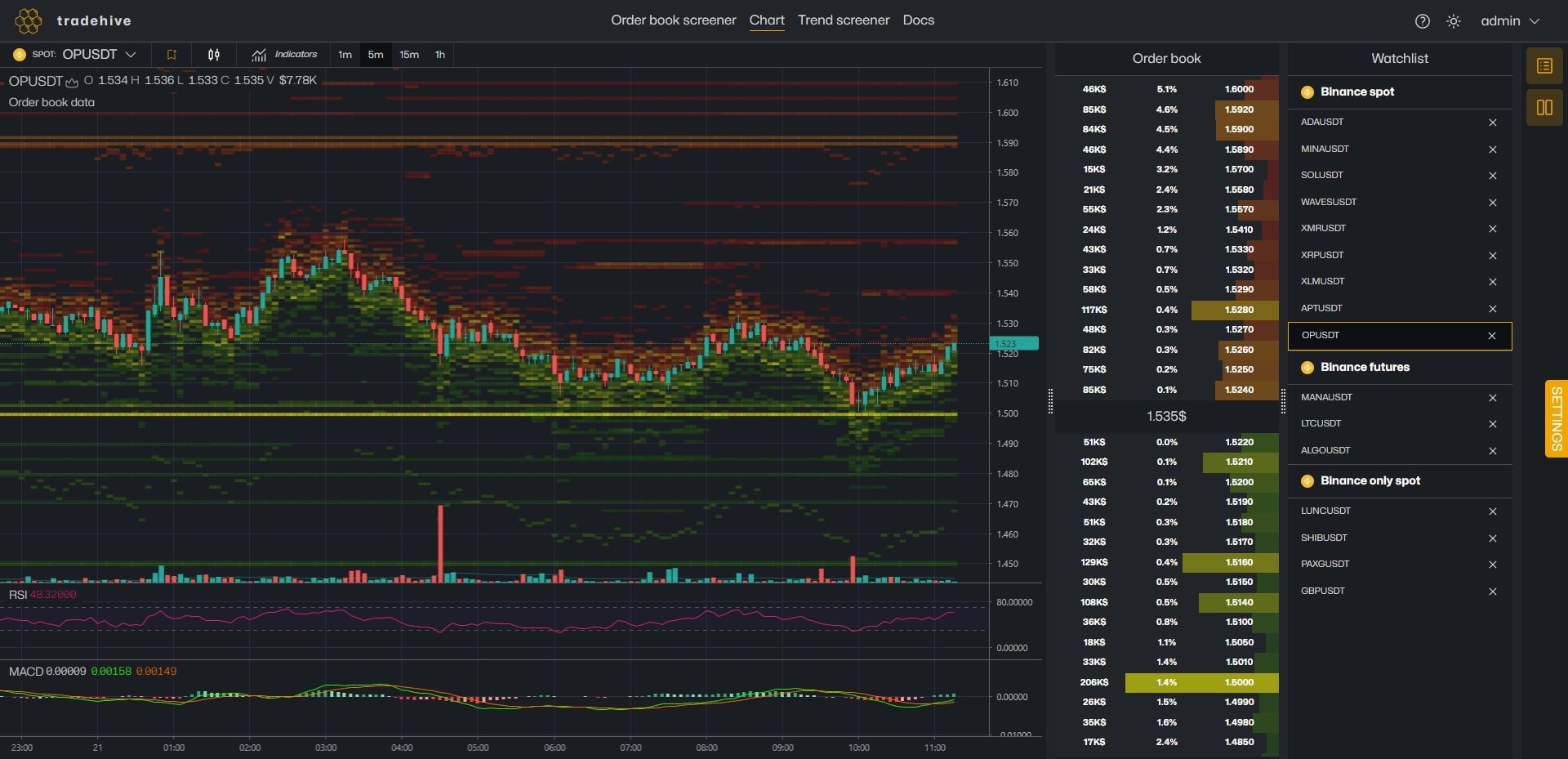1568x759 pixels.
Task: Click the 1.5160 bid level with 129K$
Action: [x=1166, y=562]
